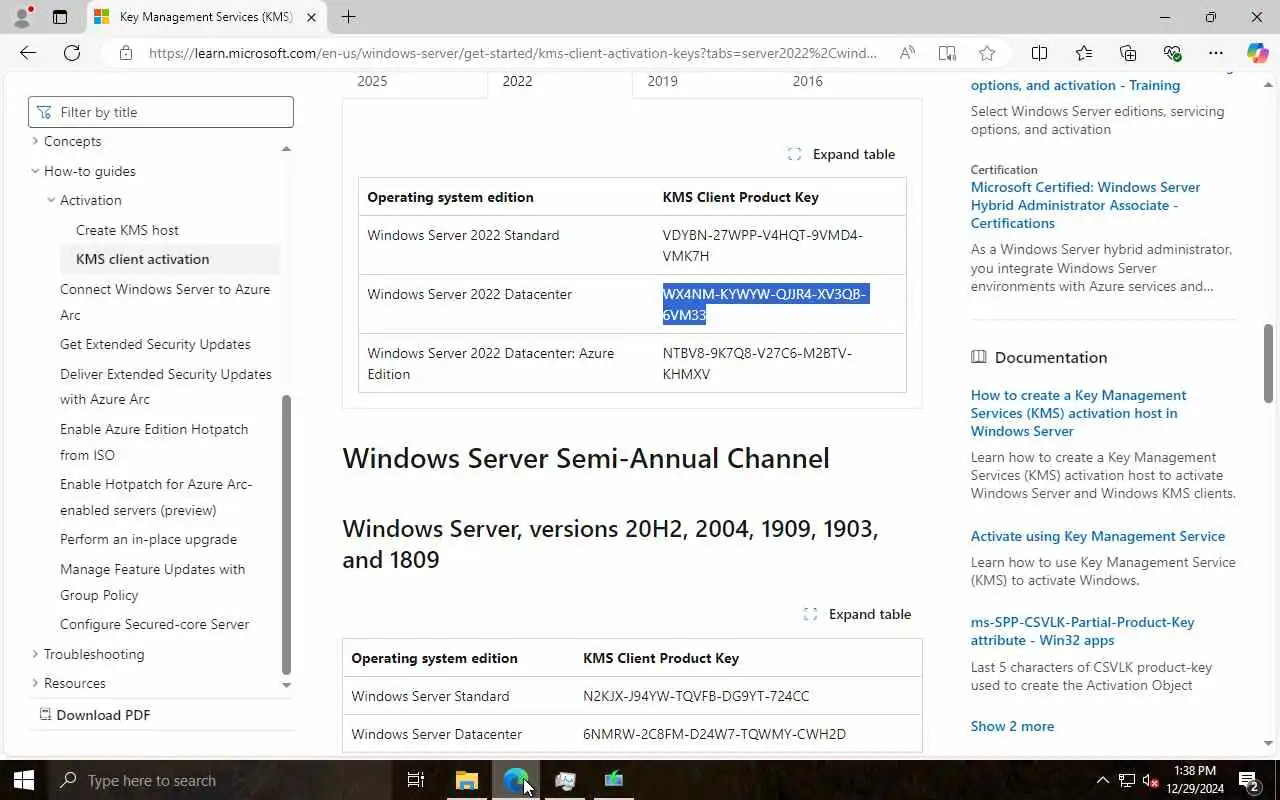
Task: Open Connect Windows Server to Azure Arc
Action: pos(165,302)
